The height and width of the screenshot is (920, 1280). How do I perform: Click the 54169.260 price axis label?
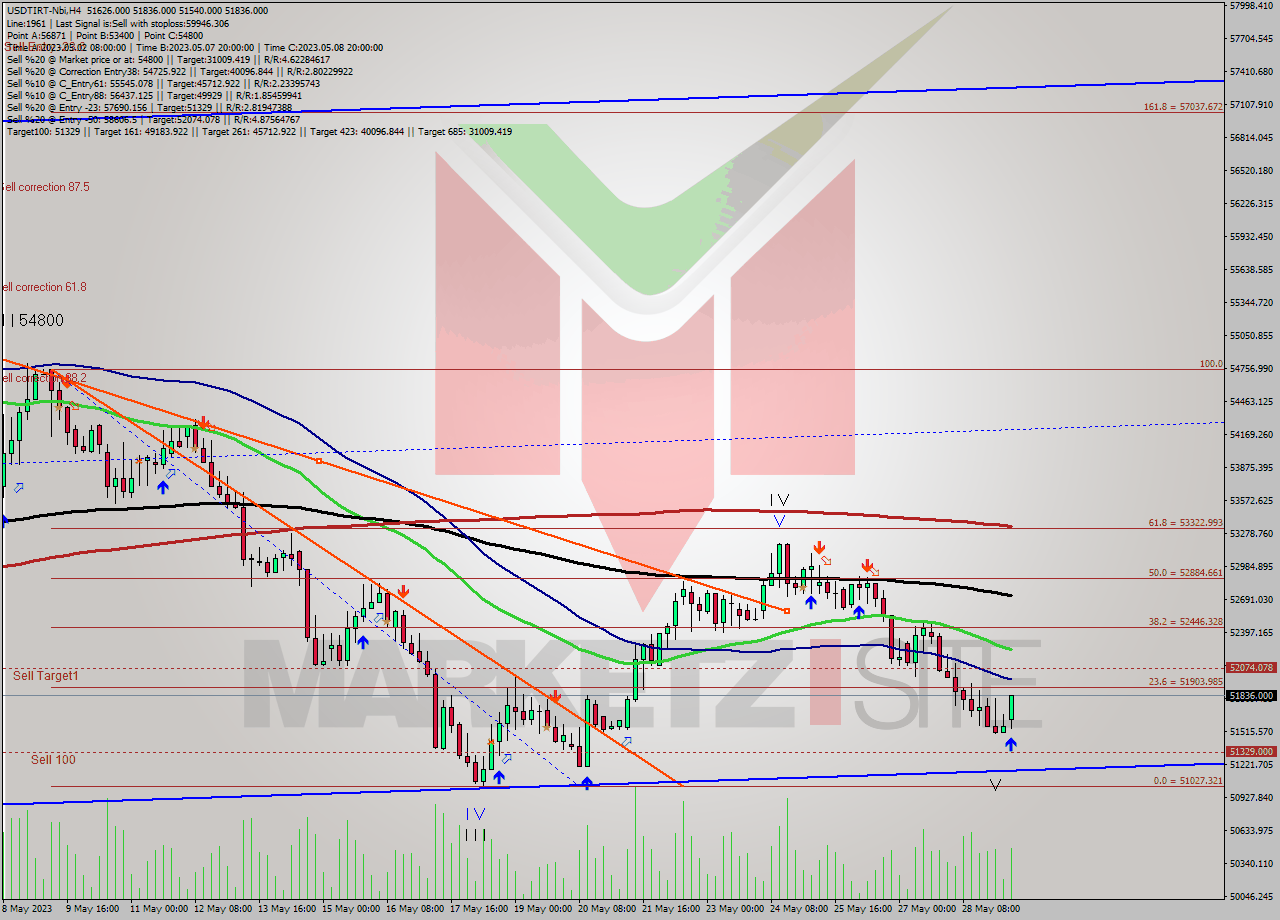click(x=1252, y=434)
